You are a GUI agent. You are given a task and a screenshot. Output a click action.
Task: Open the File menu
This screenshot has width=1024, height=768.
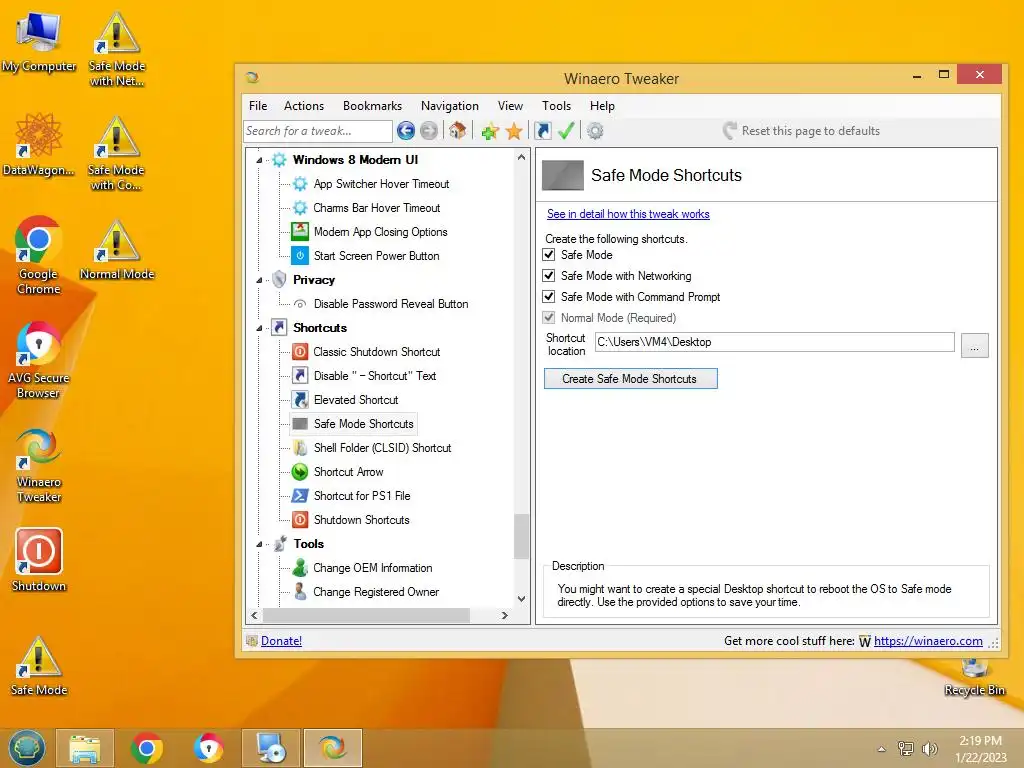tap(258, 106)
